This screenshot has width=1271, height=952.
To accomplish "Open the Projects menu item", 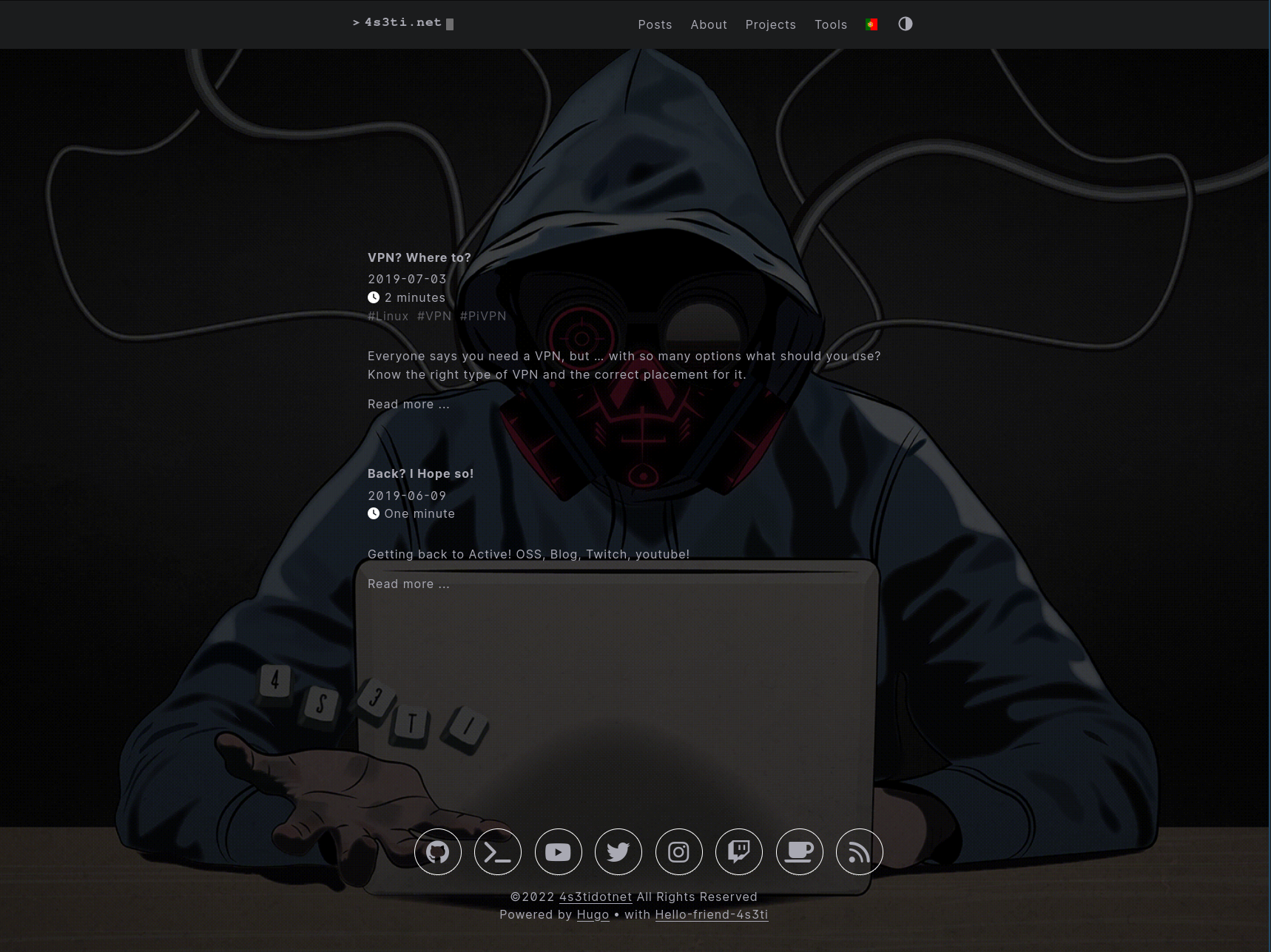I will pyautogui.click(x=770, y=24).
